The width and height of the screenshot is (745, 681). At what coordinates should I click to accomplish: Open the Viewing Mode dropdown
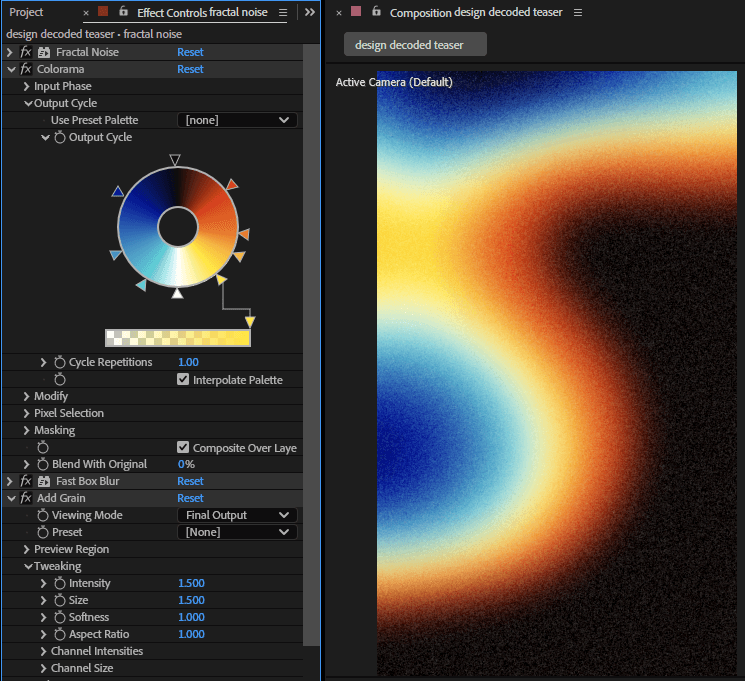click(x=238, y=515)
